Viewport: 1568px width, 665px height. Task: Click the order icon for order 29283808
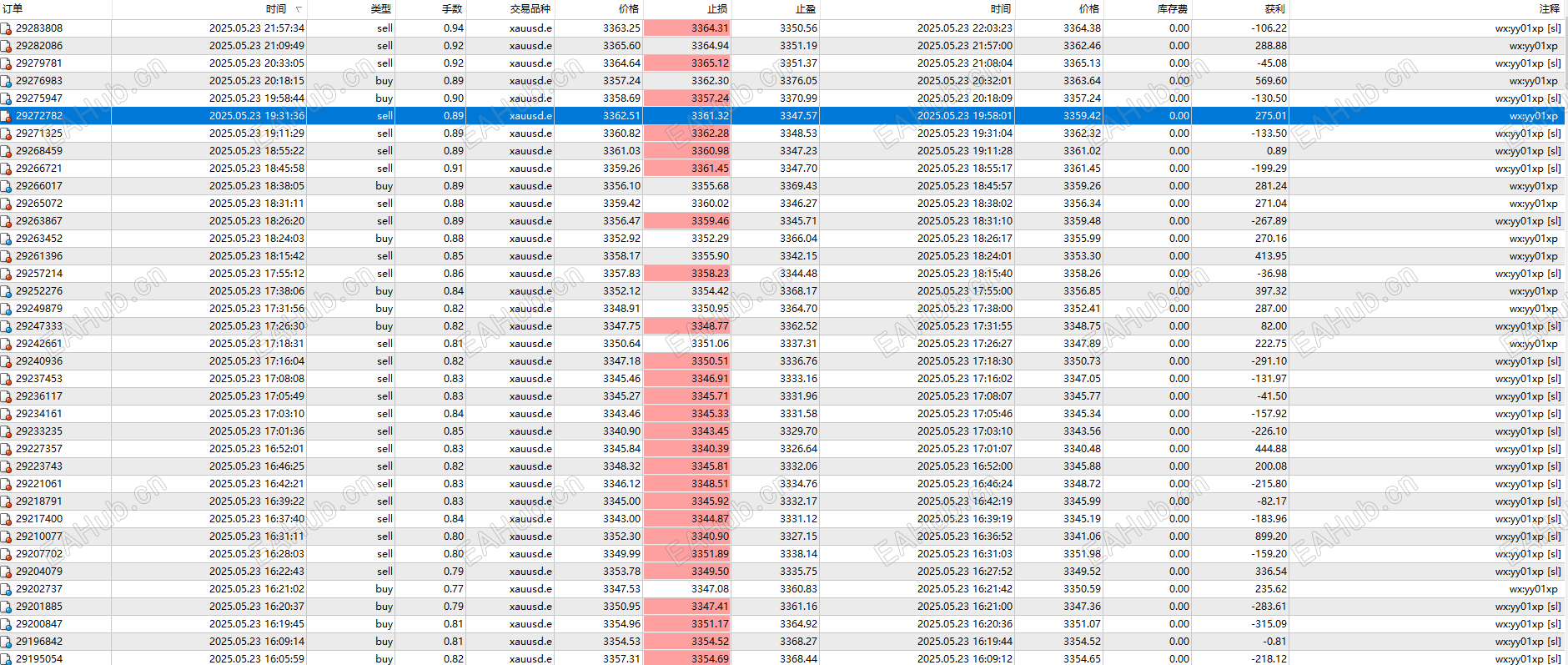pos(6,28)
